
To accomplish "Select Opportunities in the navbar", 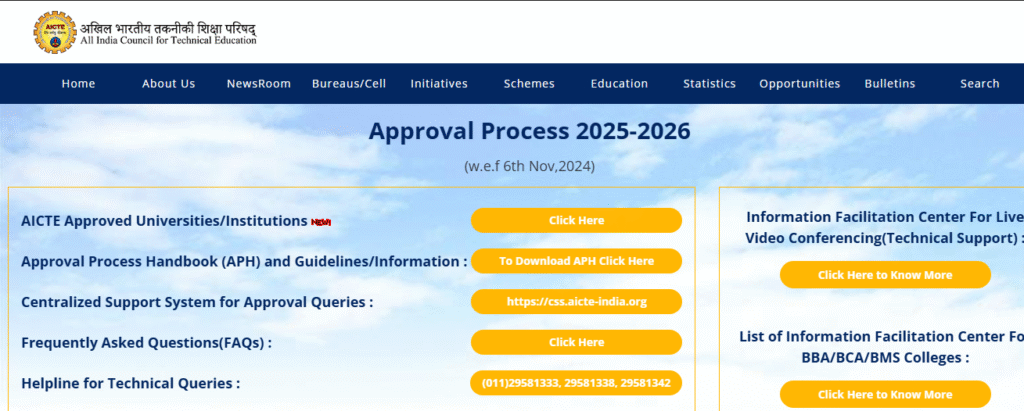I will click(799, 84).
